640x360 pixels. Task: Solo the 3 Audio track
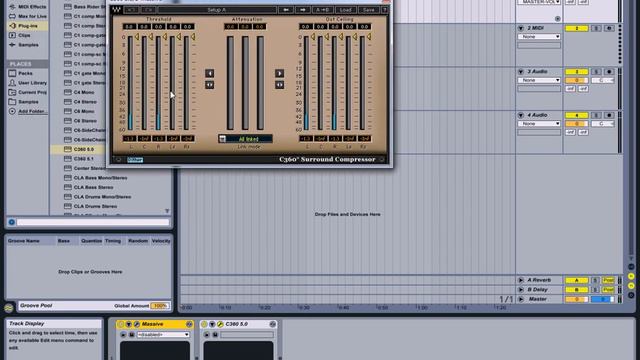[596, 72]
